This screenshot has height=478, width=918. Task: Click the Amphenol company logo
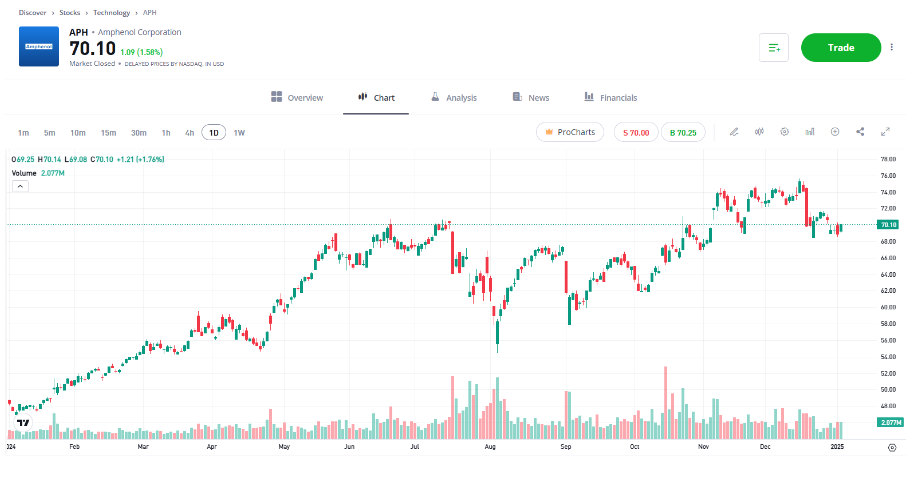tap(39, 46)
